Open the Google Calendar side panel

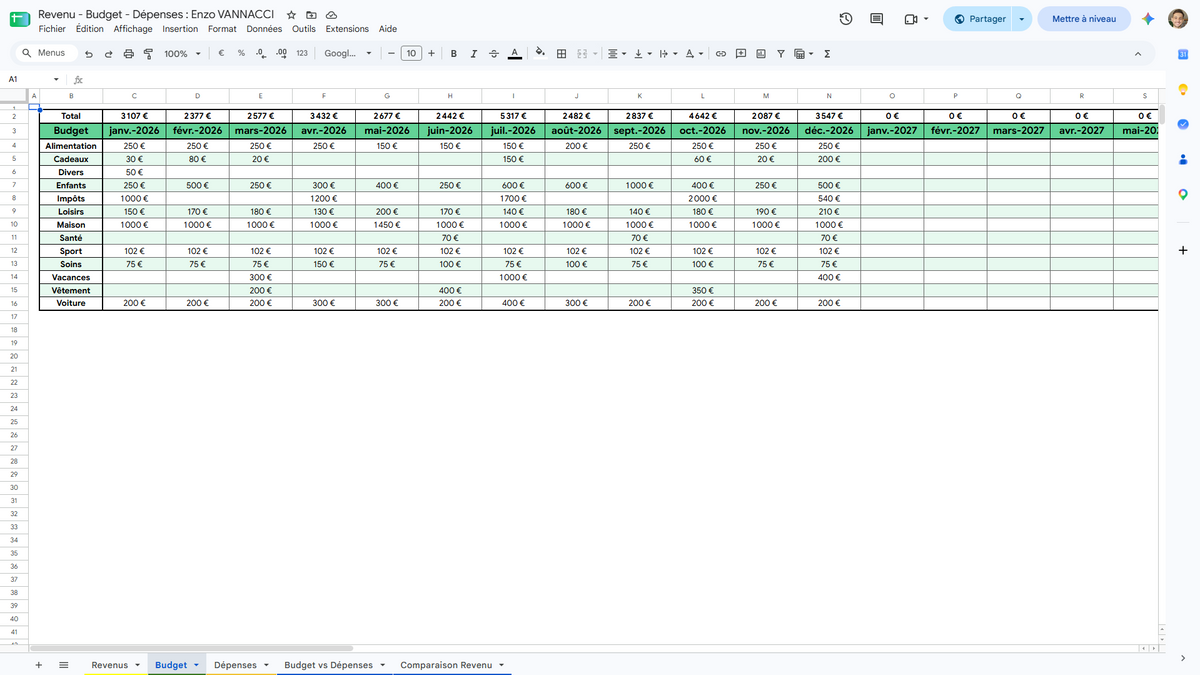click(1182, 53)
